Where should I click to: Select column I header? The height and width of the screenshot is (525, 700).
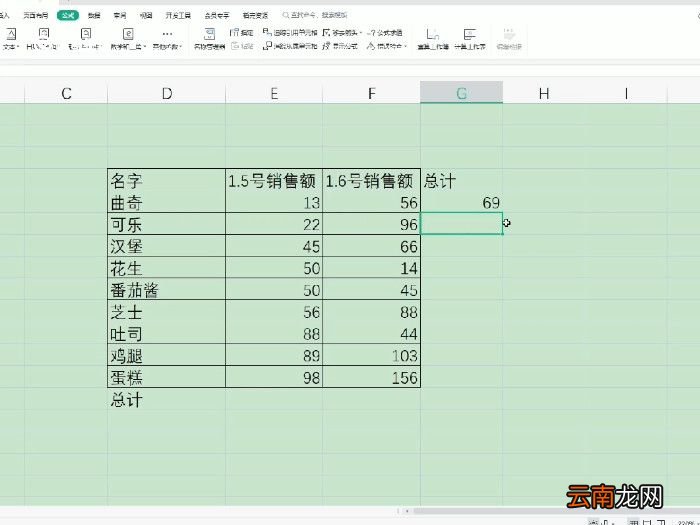click(626, 93)
